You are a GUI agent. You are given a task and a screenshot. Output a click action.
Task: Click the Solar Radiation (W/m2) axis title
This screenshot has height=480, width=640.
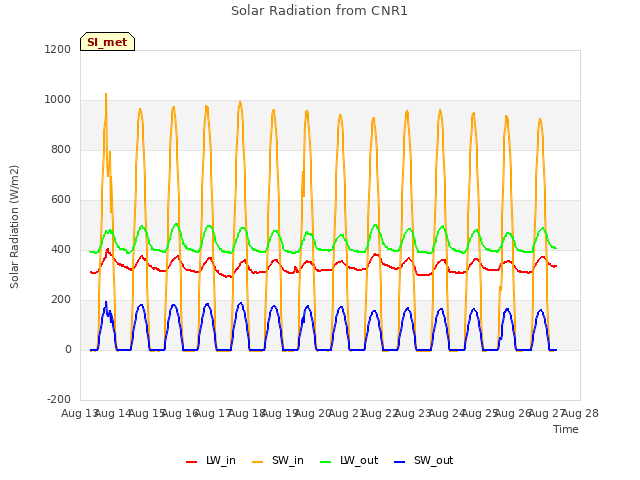pos(14,227)
